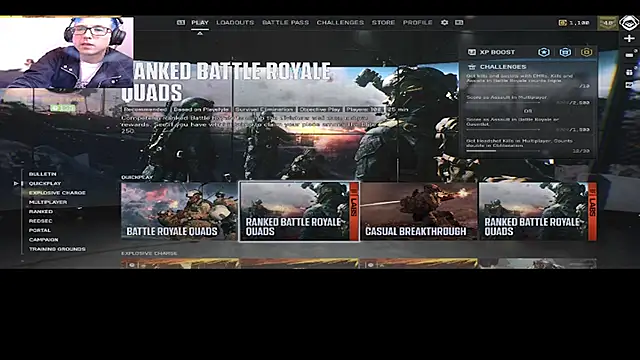Open the settings gear icon
This screenshot has height=360, width=640.
(x=444, y=22)
